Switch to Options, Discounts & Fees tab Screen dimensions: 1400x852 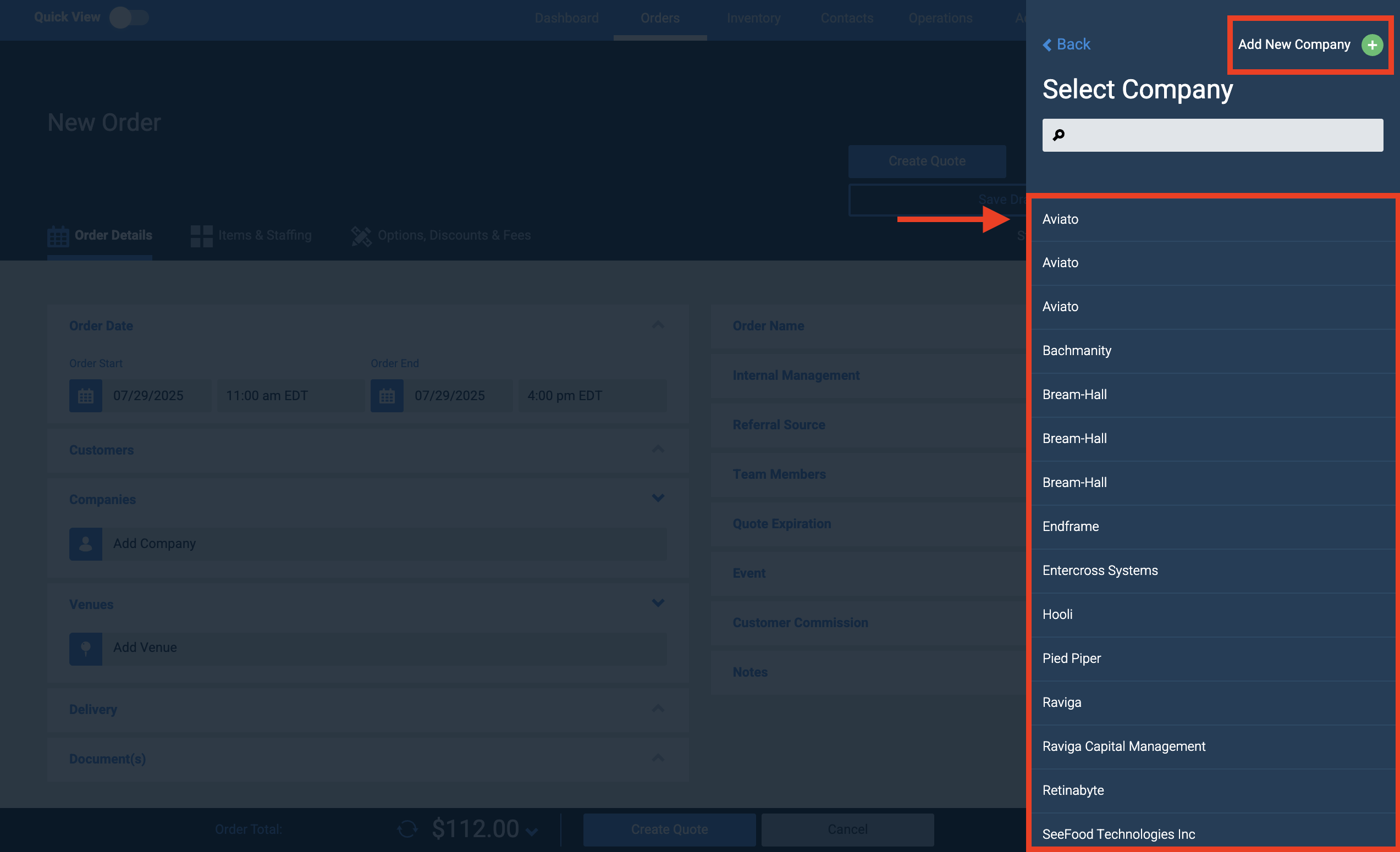pyautogui.click(x=441, y=236)
